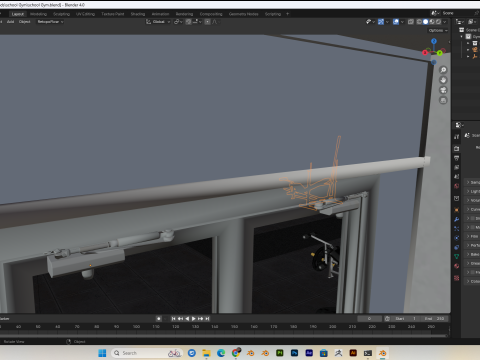Click the green Y axis gizmo
Viewport: 480px width, 360px height.
pos(440,53)
